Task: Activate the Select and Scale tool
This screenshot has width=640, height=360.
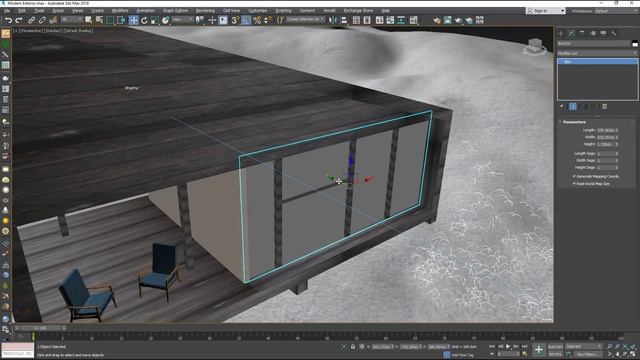Action: 155,20
